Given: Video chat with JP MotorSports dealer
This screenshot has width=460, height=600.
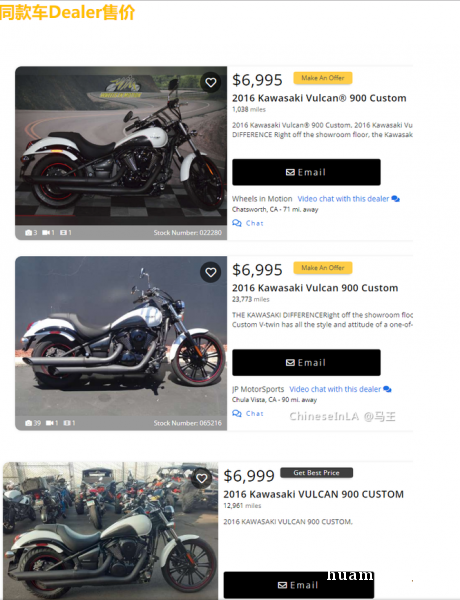Looking at the screenshot, I should (340, 389).
